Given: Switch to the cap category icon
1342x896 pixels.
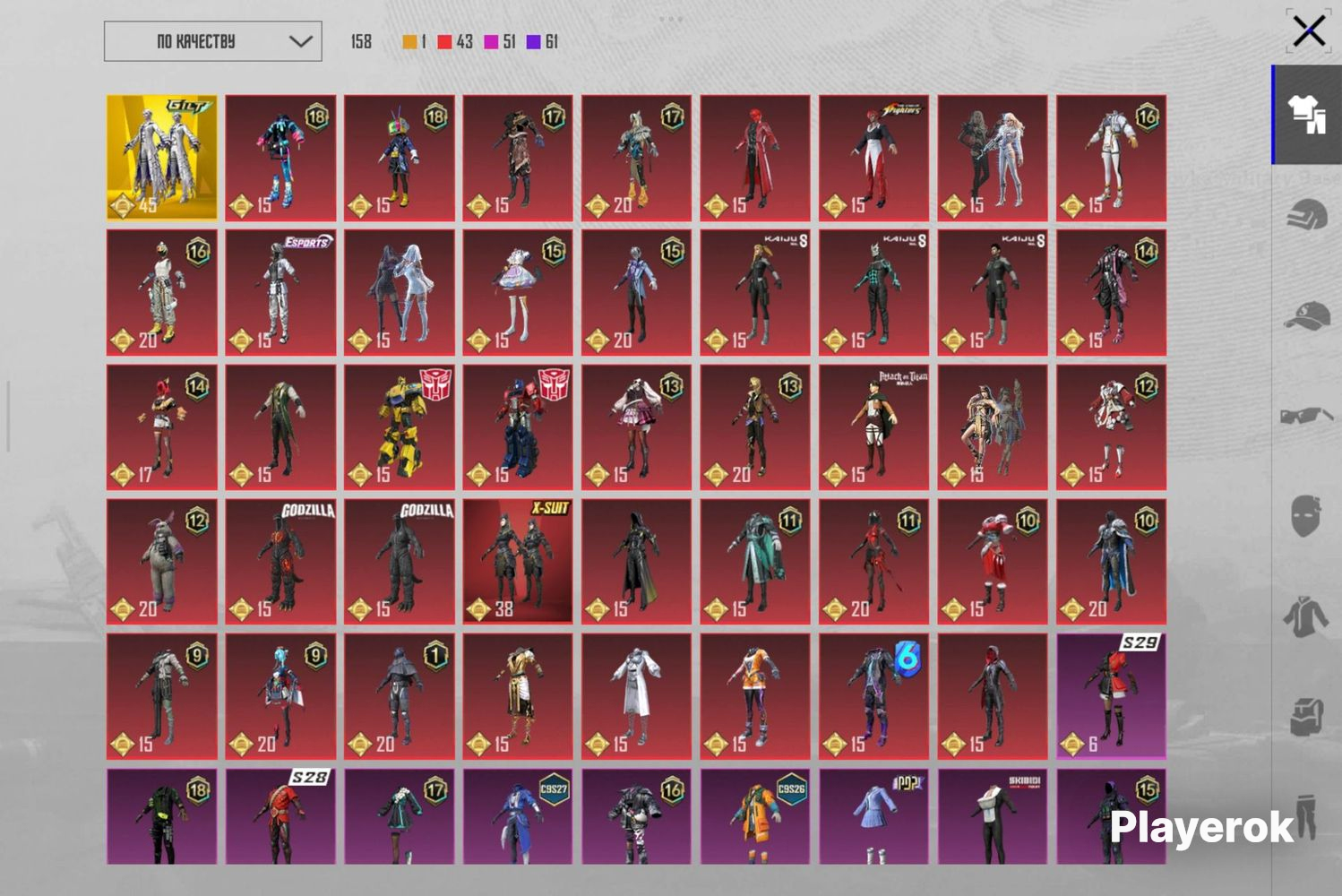Looking at the screenshot, I should [x=1306, y=315].
